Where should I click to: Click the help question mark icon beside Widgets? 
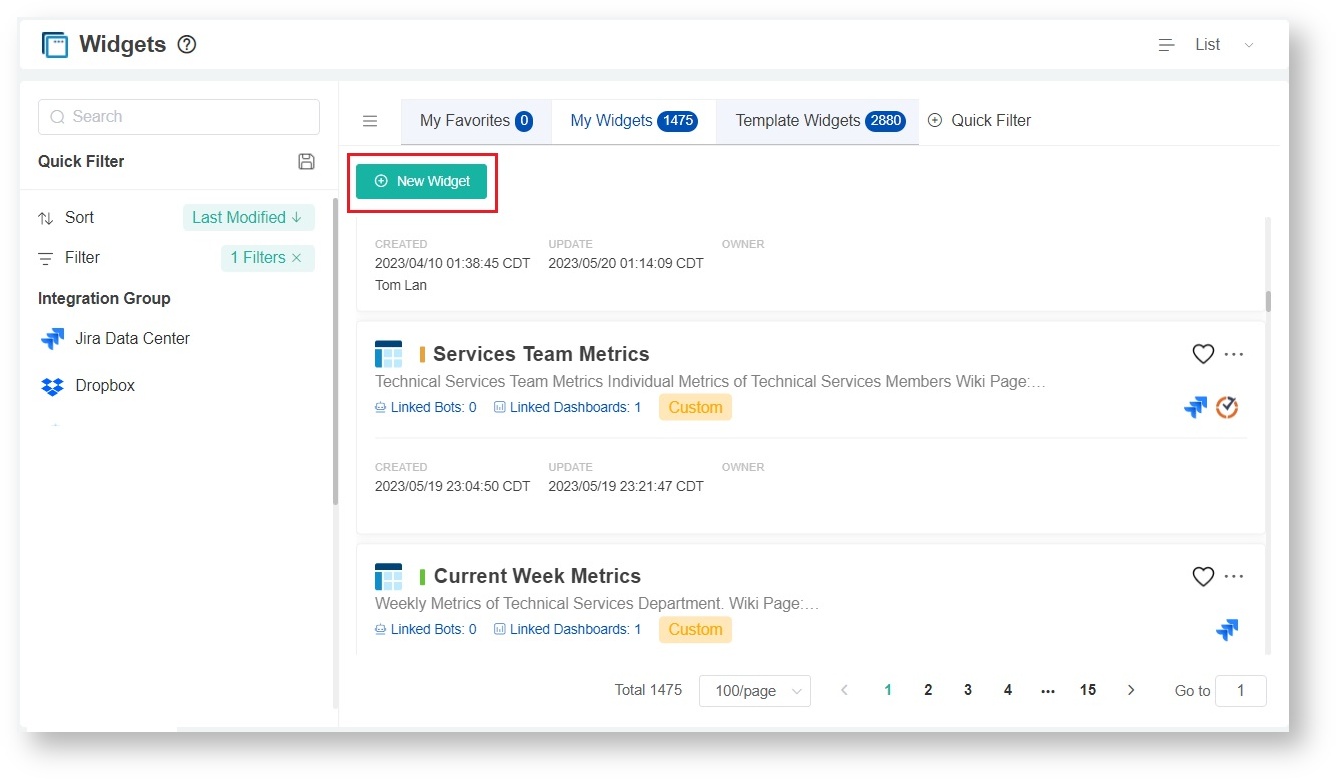[187, 45]
